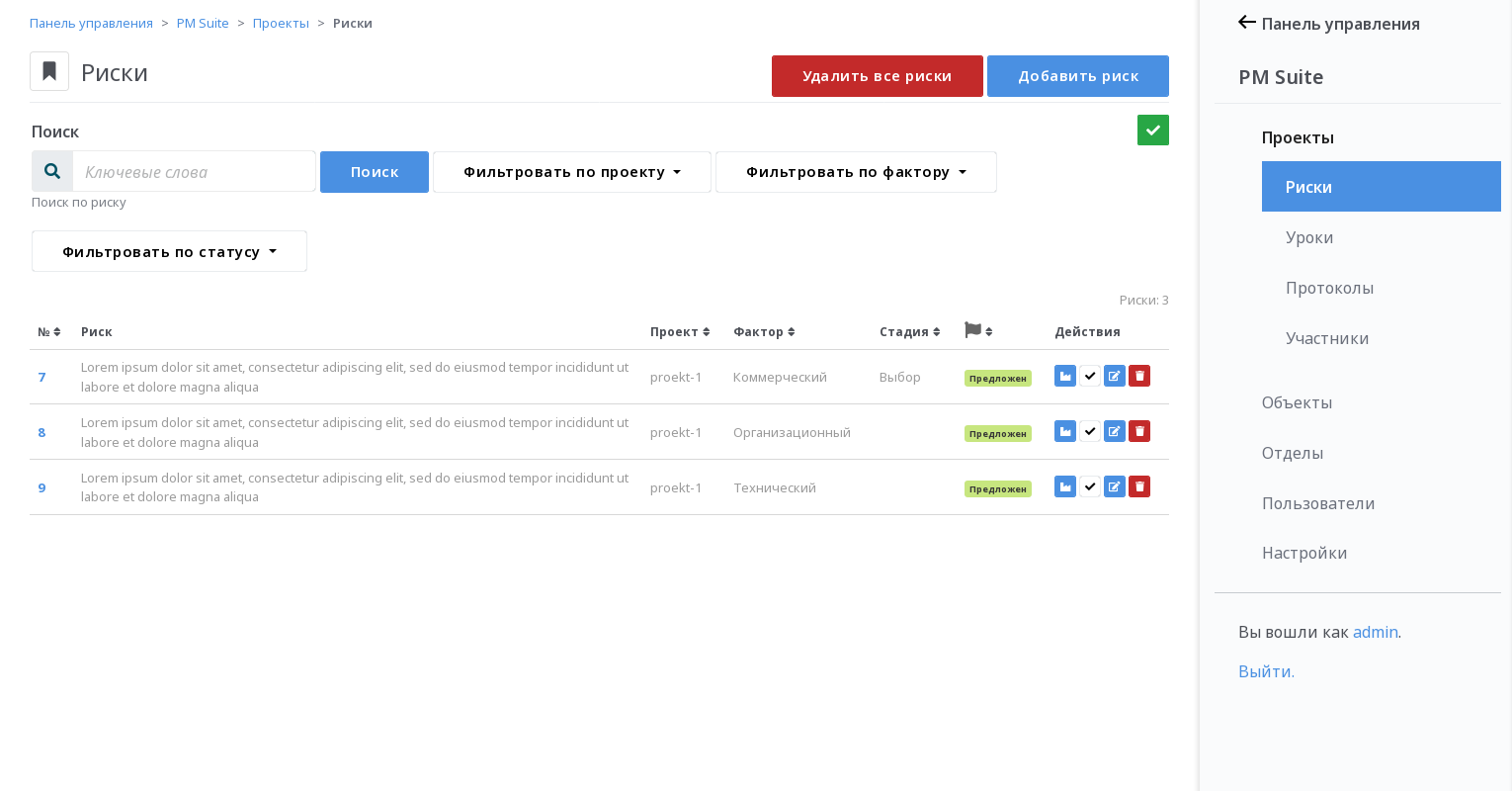This screenshot has height=791, width=1512.
Task: Click the Коммерческий factor cell
Action: [780, 377]
